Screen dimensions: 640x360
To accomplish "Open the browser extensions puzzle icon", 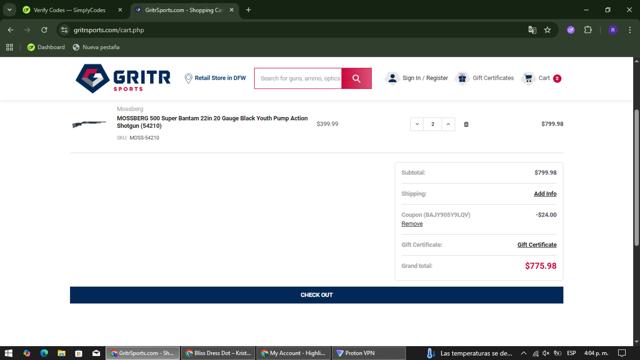I will coord(588,30).
